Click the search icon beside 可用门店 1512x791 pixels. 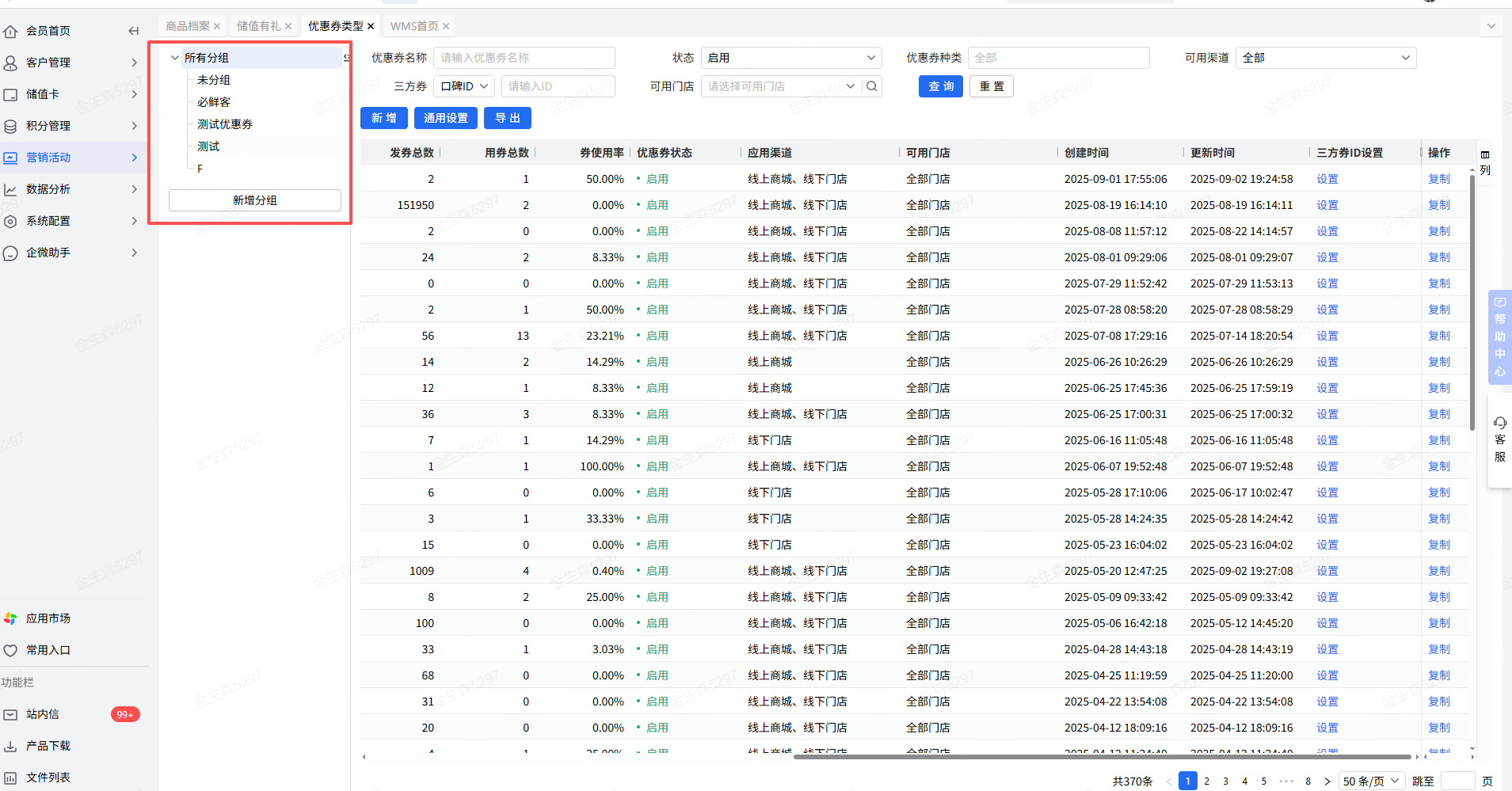click(x=872, y=86)
